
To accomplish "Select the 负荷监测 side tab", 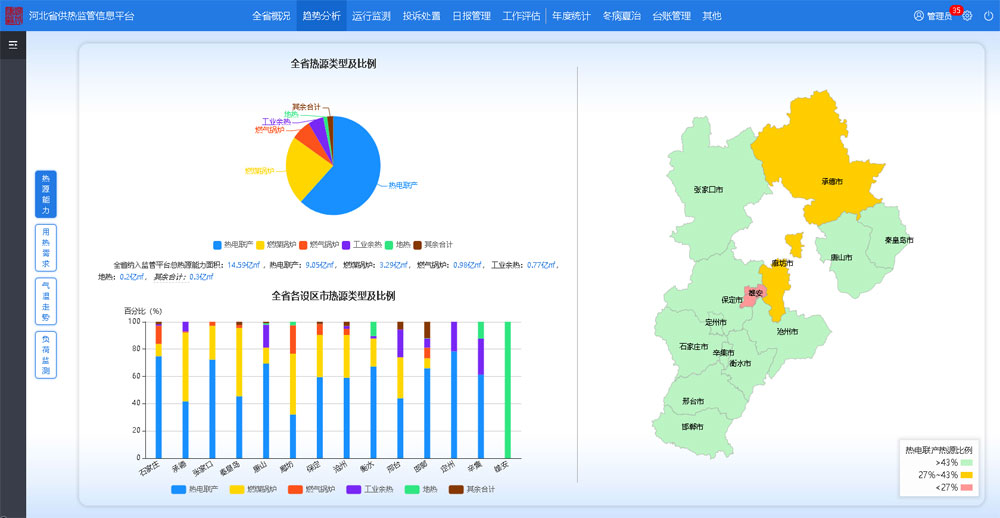I will 46,354.
